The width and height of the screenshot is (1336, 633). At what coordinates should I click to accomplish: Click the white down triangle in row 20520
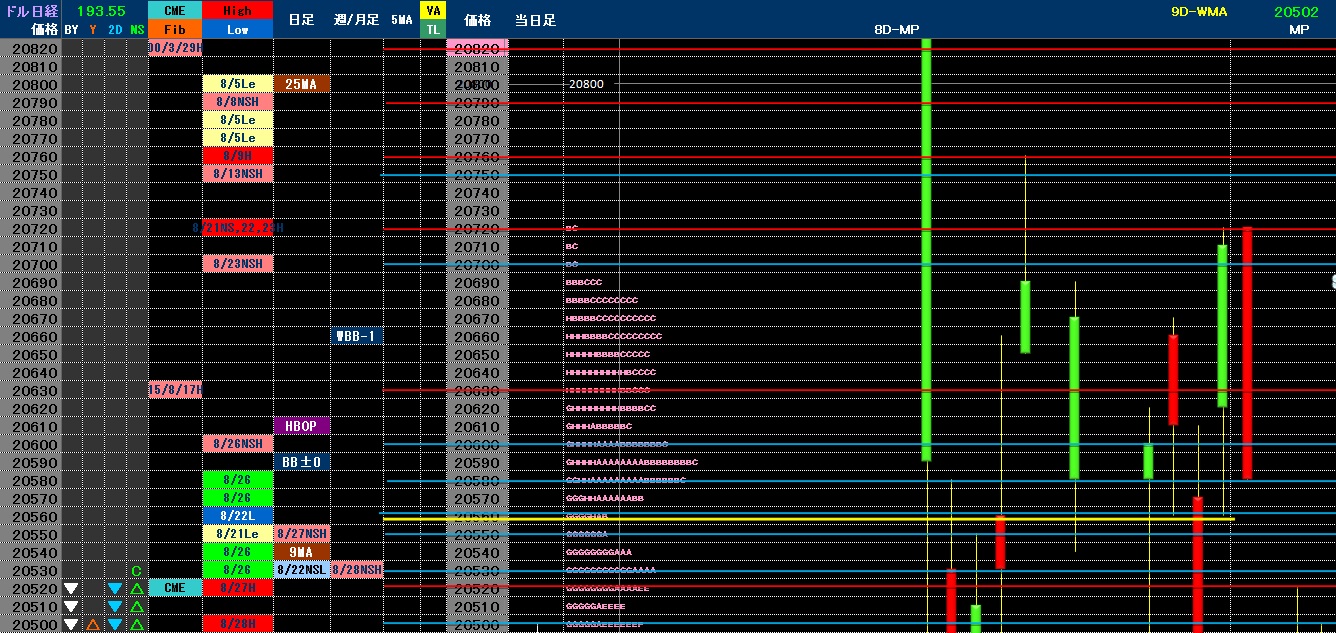click(x=70, y=588)
